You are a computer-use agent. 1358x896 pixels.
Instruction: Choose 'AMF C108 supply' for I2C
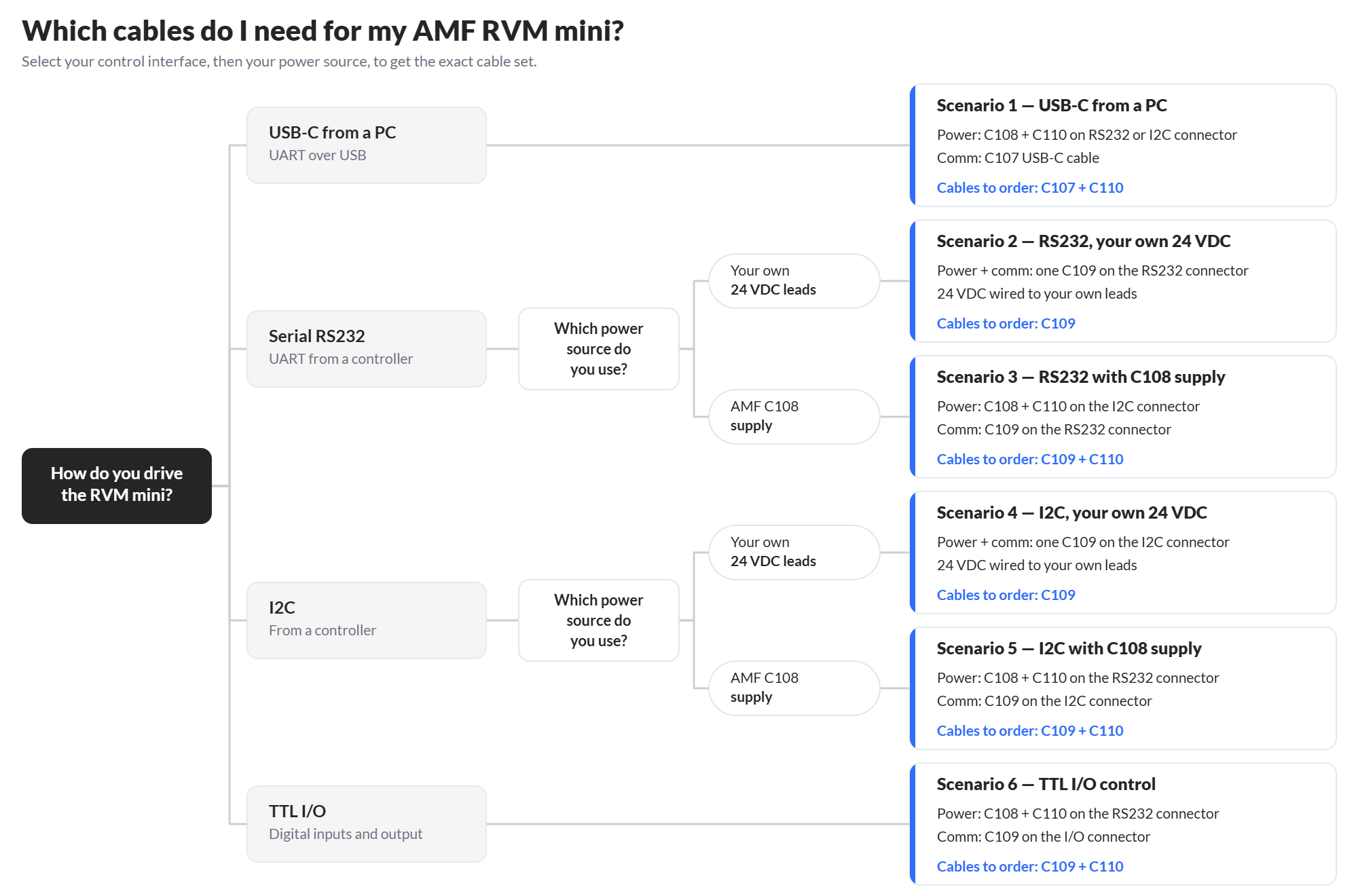794,688
